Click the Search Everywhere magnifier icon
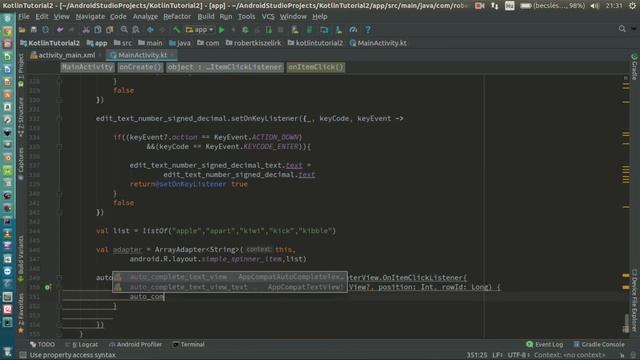Screen dimensions: 640x360 (622, 29)
